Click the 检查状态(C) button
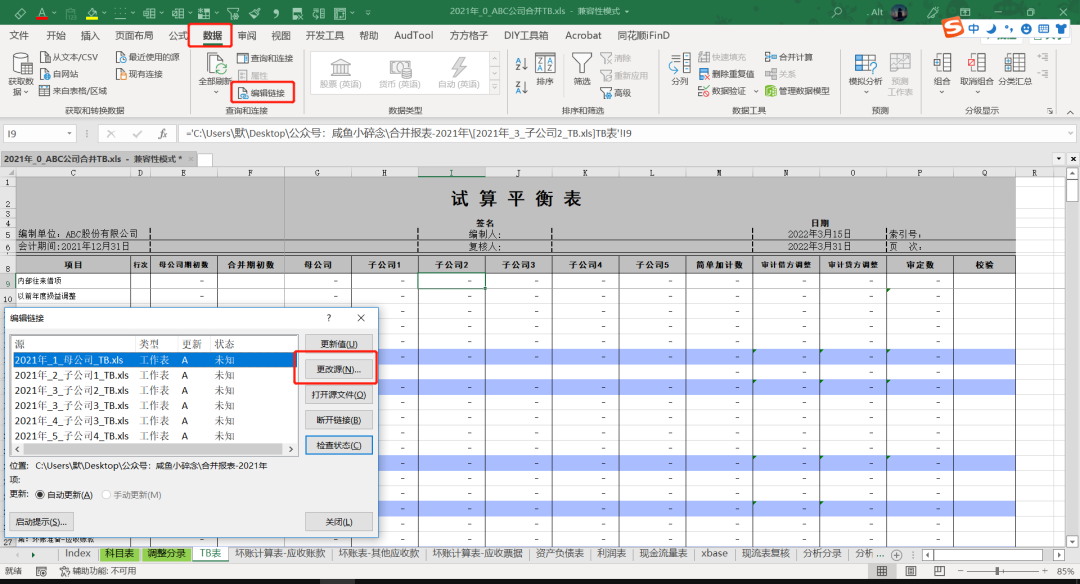Image resolution: width=1080 pixels, height=584 pixels. click(339, 446)
